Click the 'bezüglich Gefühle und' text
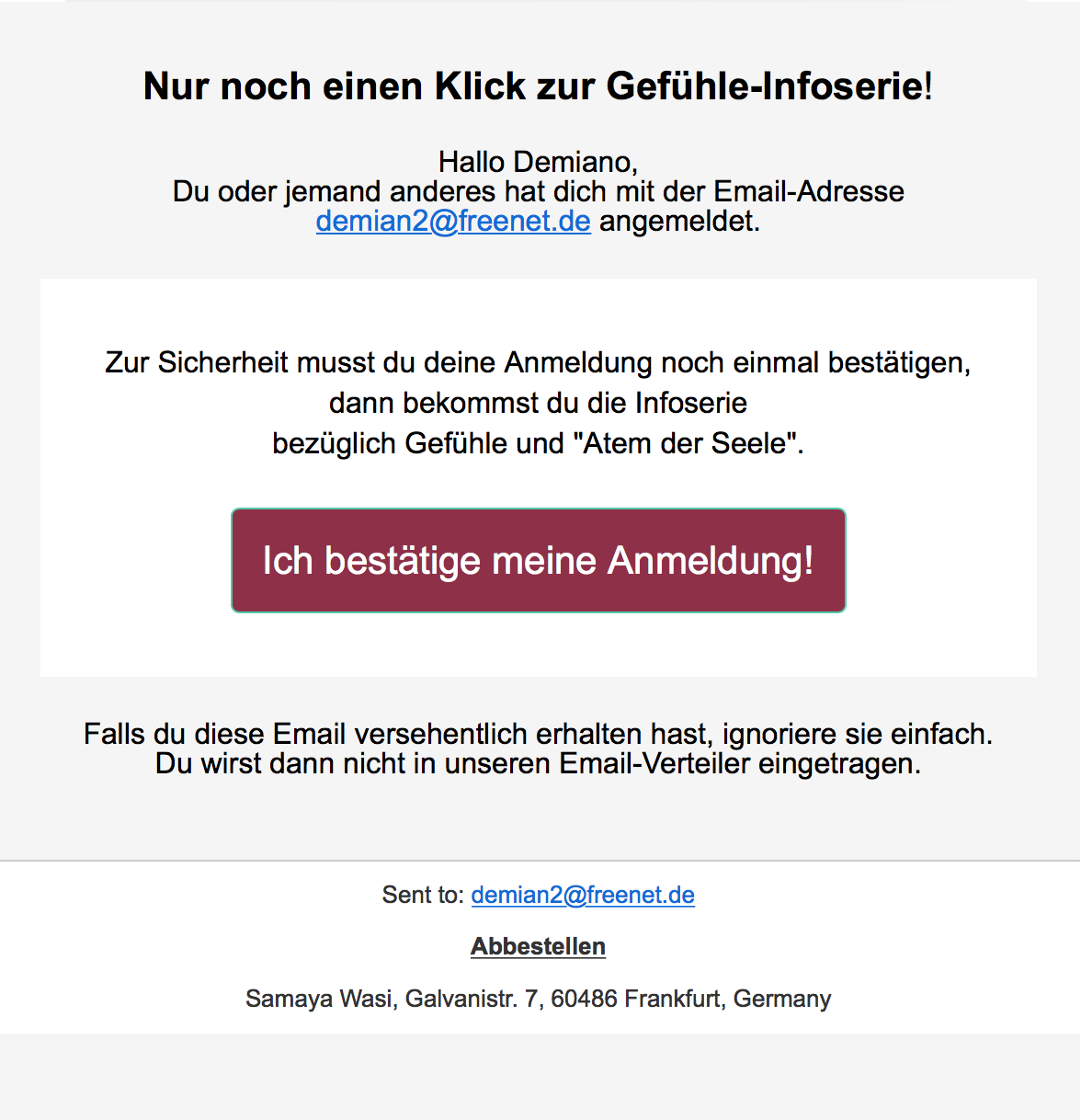 point(418,443)
